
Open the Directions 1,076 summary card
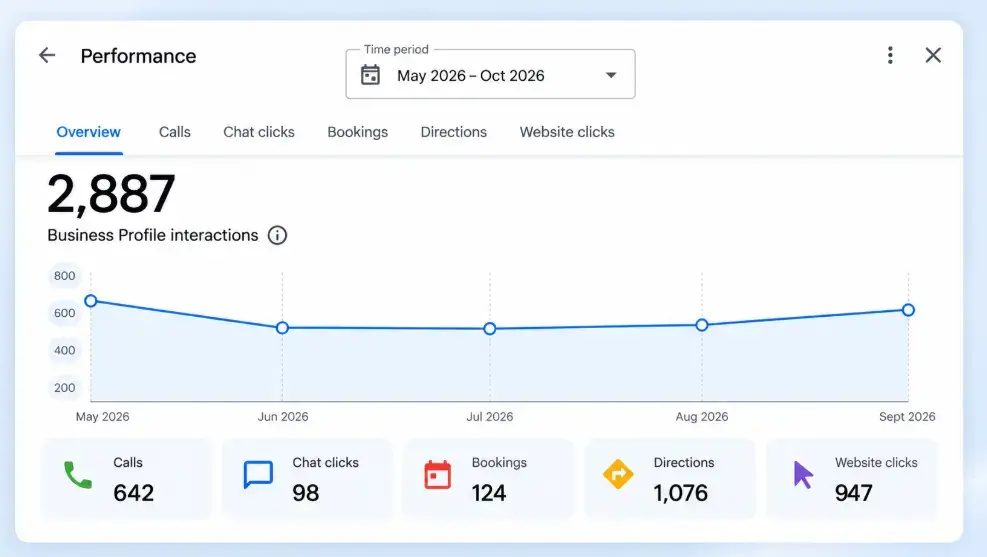click(x=670, y=480)
